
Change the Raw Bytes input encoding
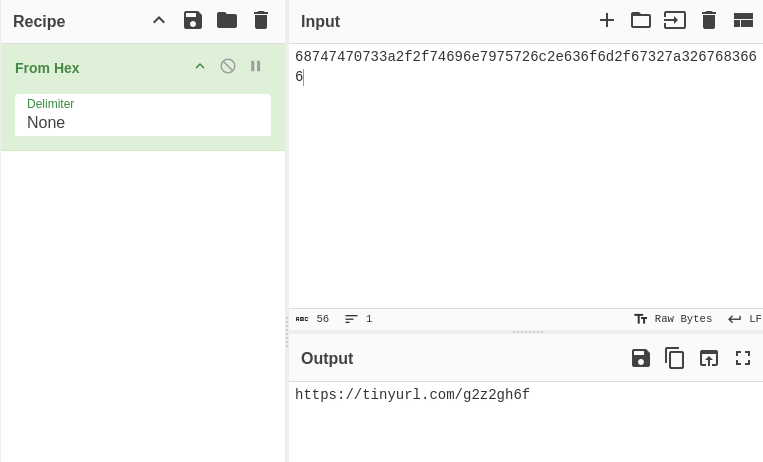[673, 319]
